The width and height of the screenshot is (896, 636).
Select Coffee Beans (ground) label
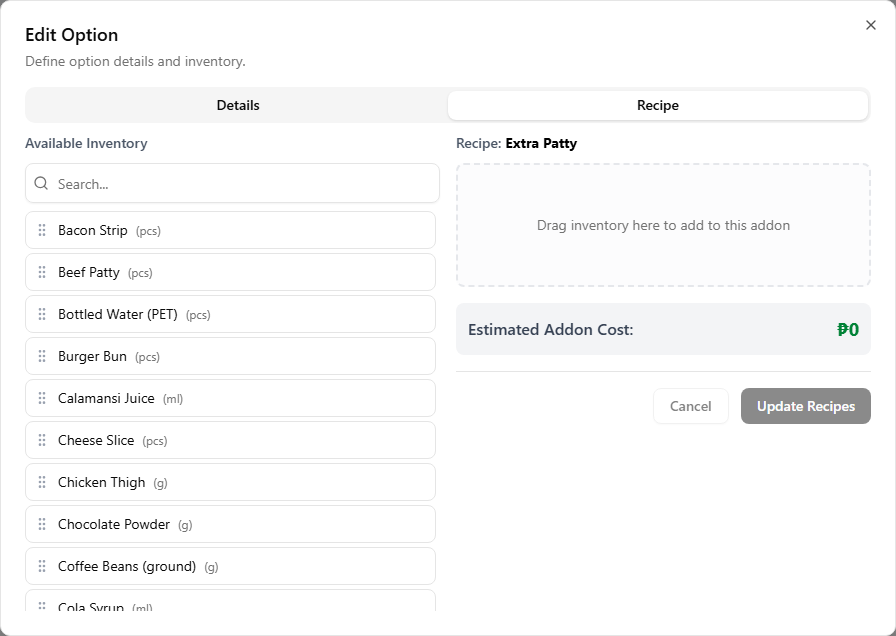(x=127, y=566)
